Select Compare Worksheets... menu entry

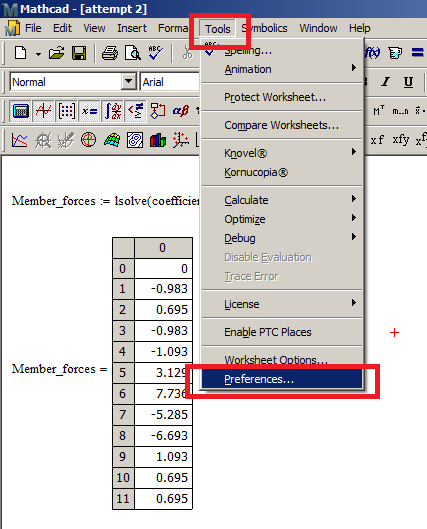[x=282, y=125]
